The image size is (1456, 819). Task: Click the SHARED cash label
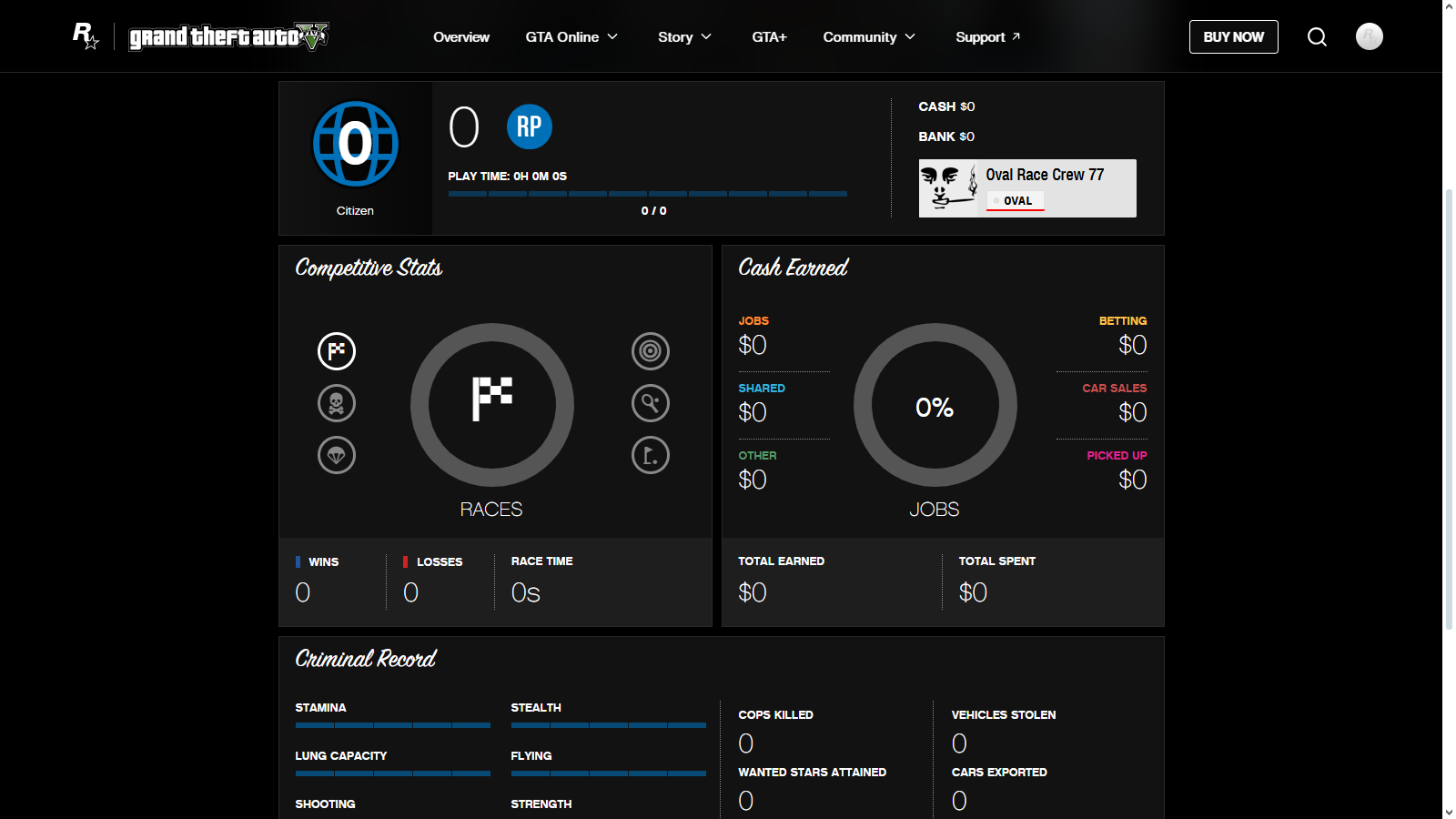[762, 389]
